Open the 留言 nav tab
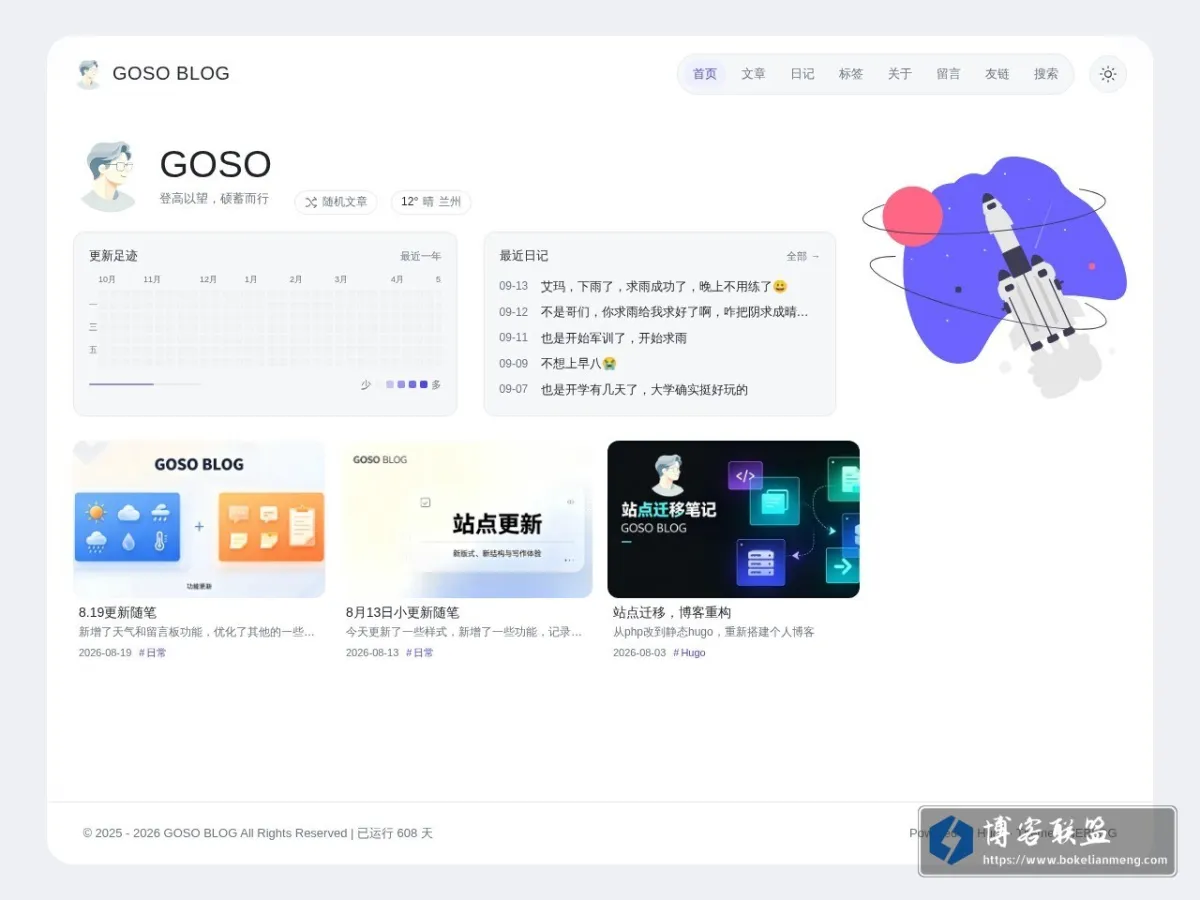 [948, 74]
